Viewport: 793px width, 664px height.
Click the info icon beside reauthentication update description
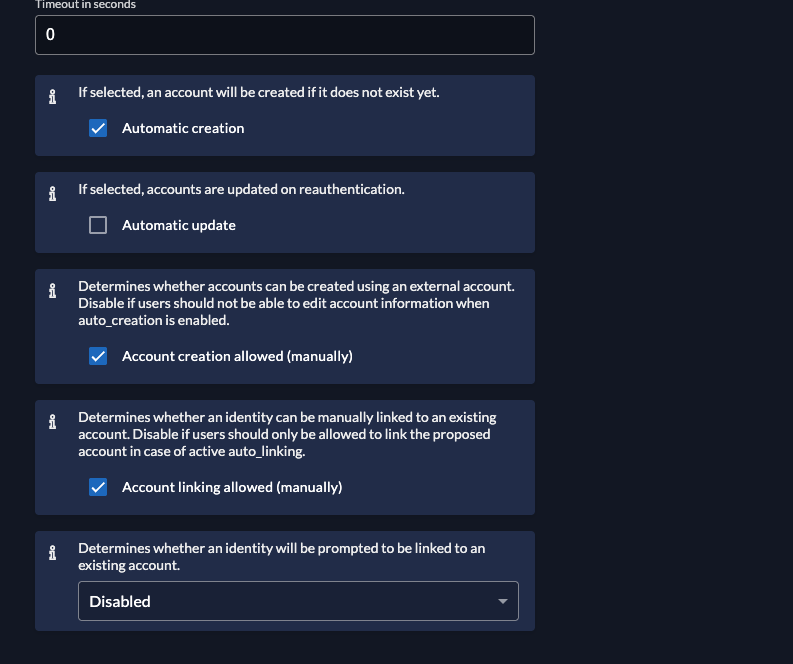pos(52,195)
